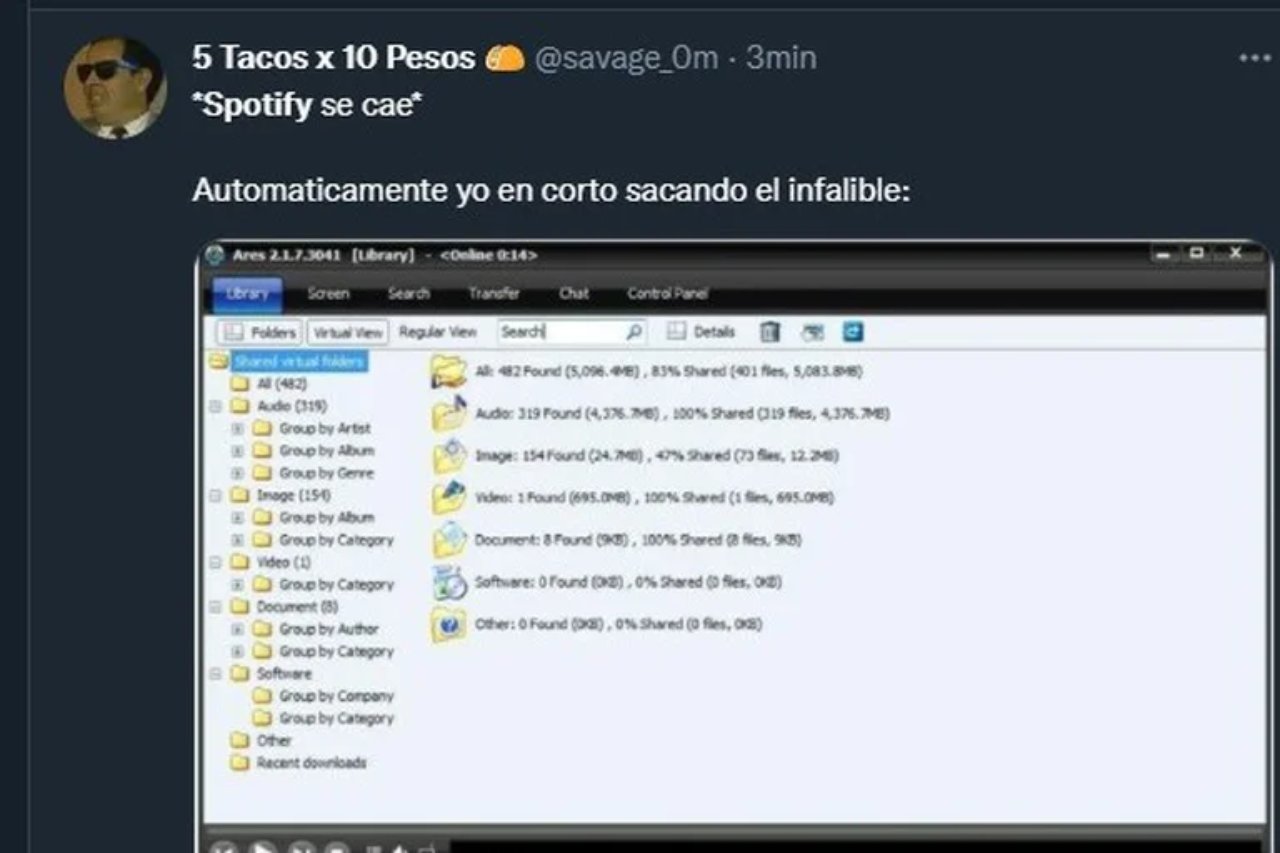Open the bold Spotify link in the tweet
1280x853 pixels.
point(257,105)
